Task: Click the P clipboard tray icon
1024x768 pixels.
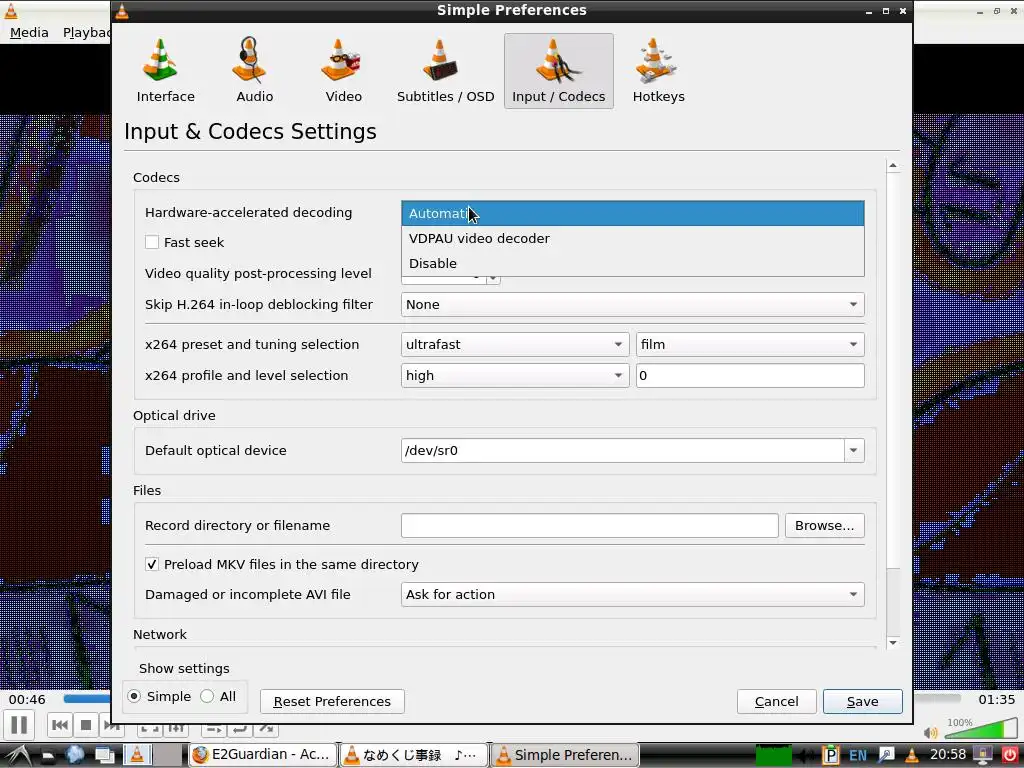Action: [x=831, y=755]
